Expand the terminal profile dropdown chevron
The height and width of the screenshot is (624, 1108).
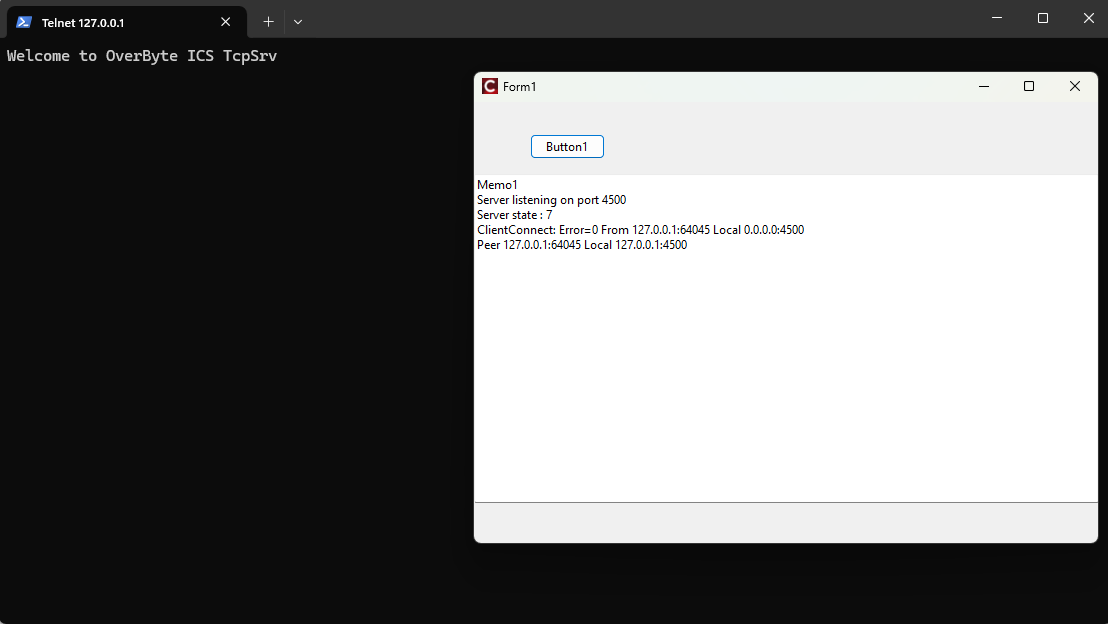(x=298, y=22)
